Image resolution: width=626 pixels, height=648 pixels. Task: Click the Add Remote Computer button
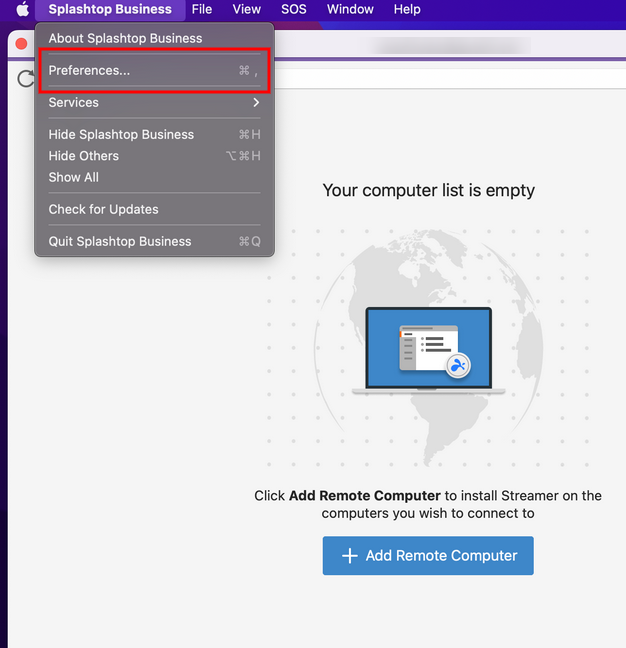click(428, 555)
